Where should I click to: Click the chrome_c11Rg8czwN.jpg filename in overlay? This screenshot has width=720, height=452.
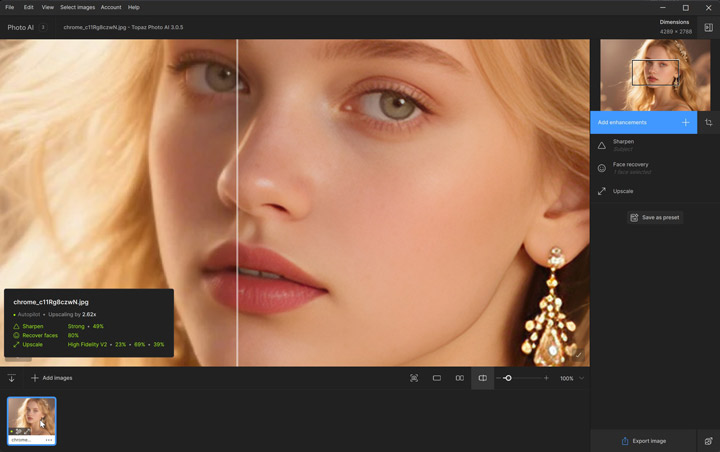click(x=51, y=302)
